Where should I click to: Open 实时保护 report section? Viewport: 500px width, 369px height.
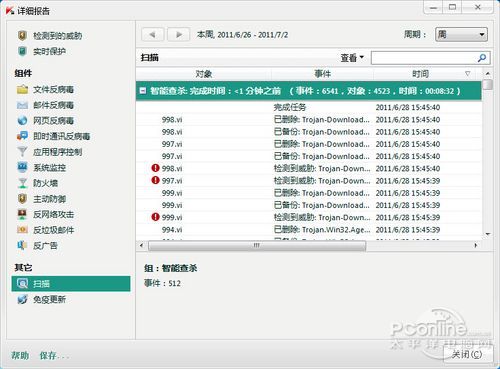point(49,51)
